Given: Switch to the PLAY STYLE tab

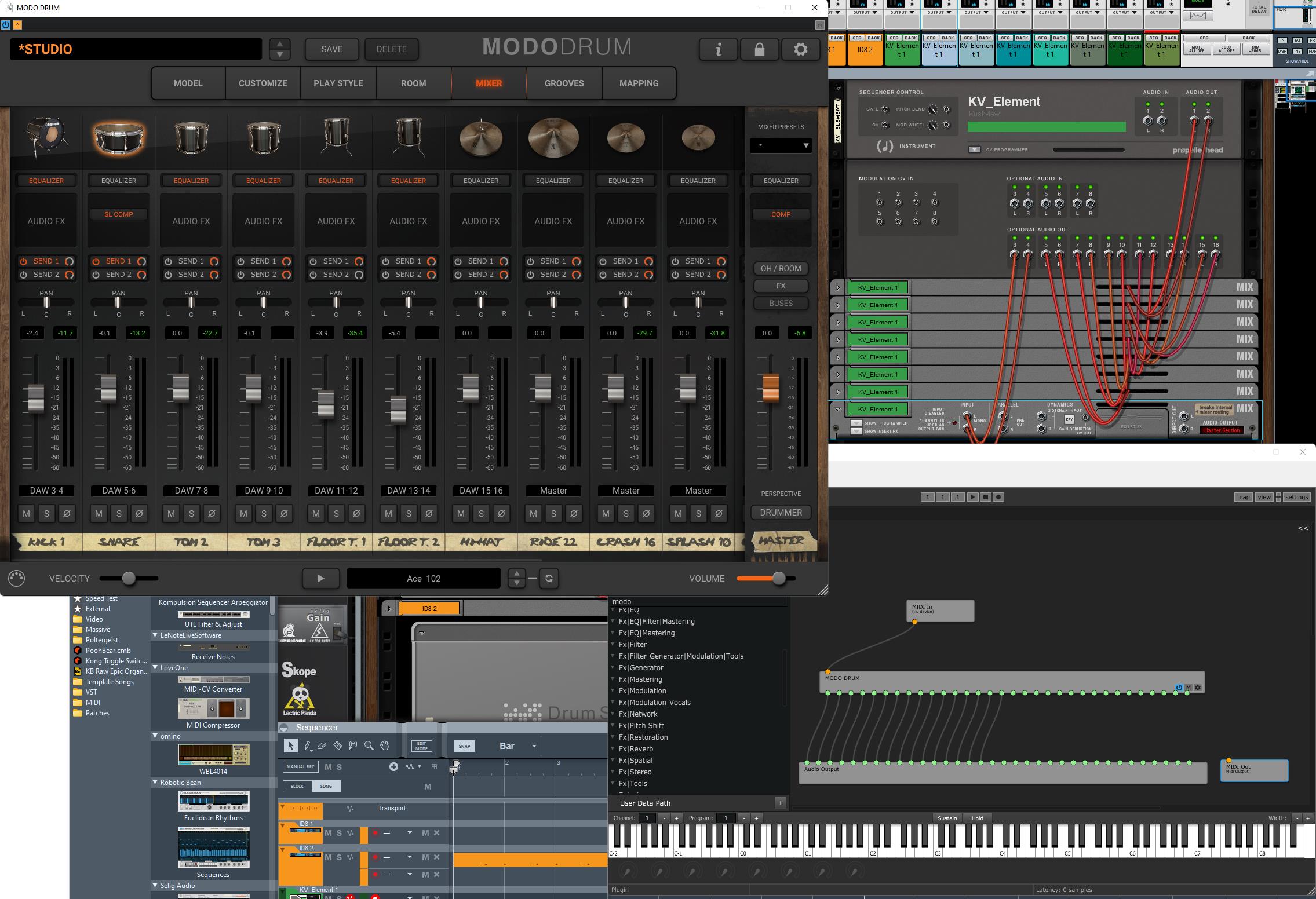Looking at the screenshot, I should (x=338, y=83).
